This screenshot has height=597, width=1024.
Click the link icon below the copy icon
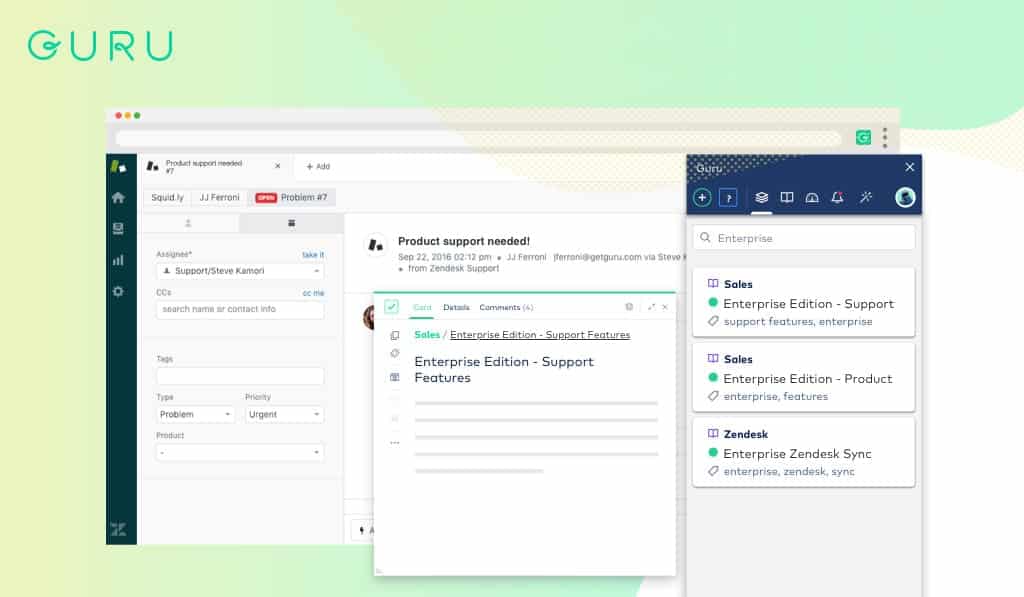coord(394,353)
